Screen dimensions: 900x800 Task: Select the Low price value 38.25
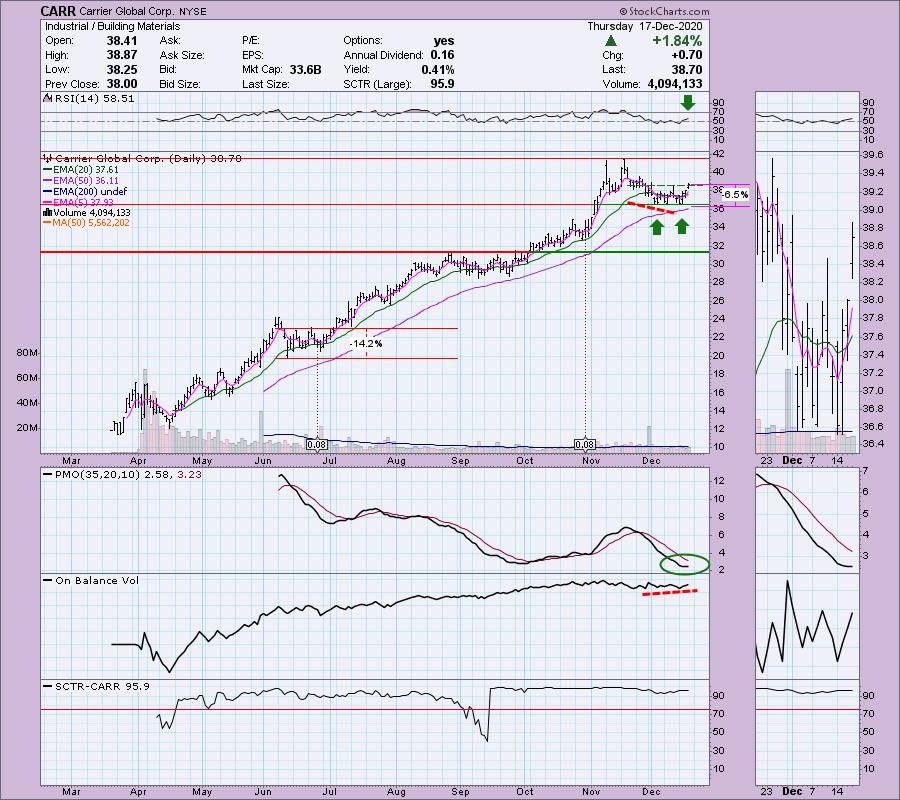click(x=122, y=69)
